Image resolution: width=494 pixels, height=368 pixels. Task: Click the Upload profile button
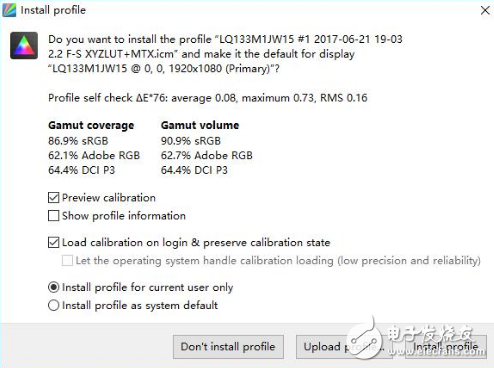(344, 347)
